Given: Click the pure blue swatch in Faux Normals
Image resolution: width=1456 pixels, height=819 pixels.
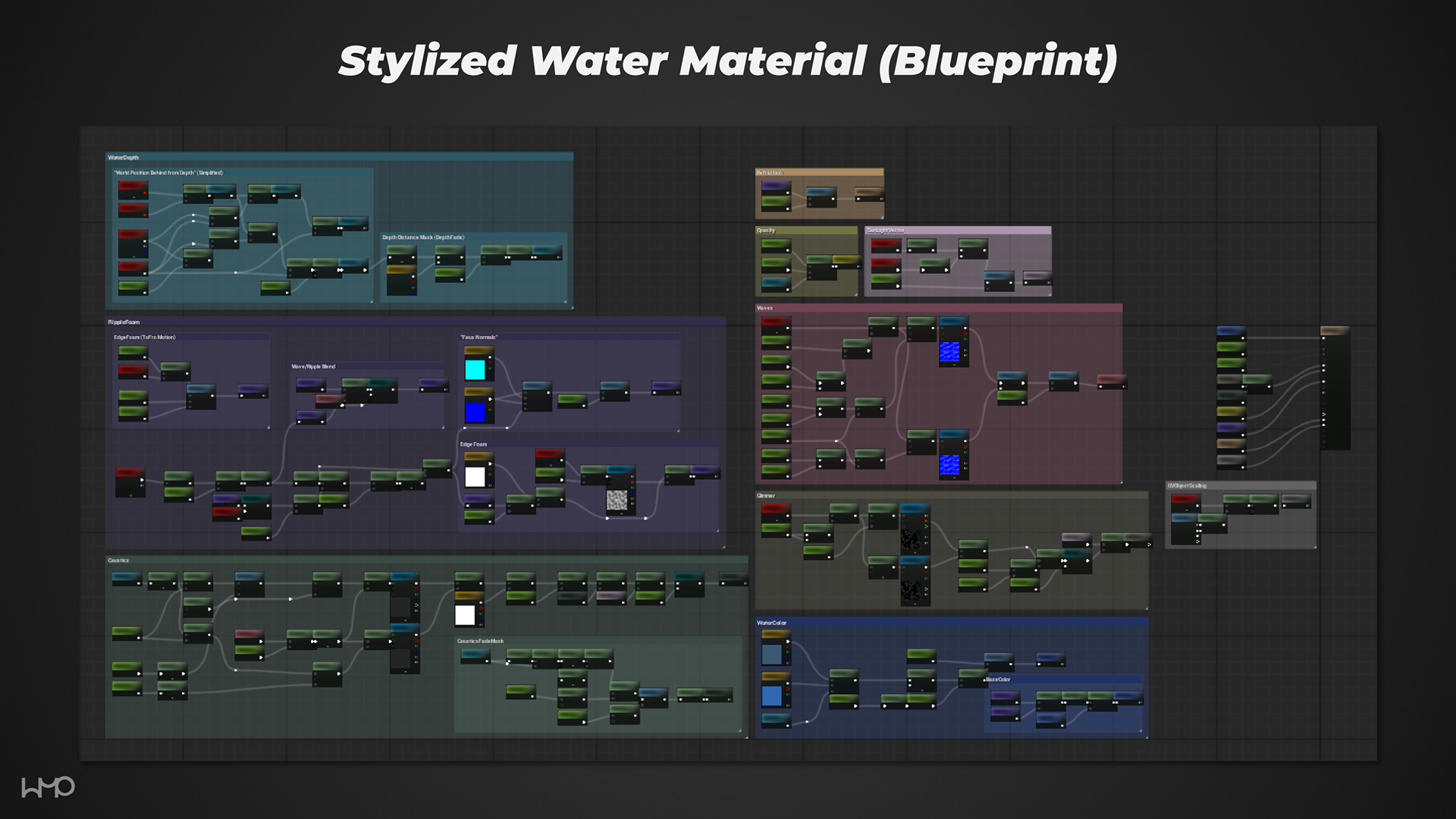Looking at the screenshot, I should [475, 413].
